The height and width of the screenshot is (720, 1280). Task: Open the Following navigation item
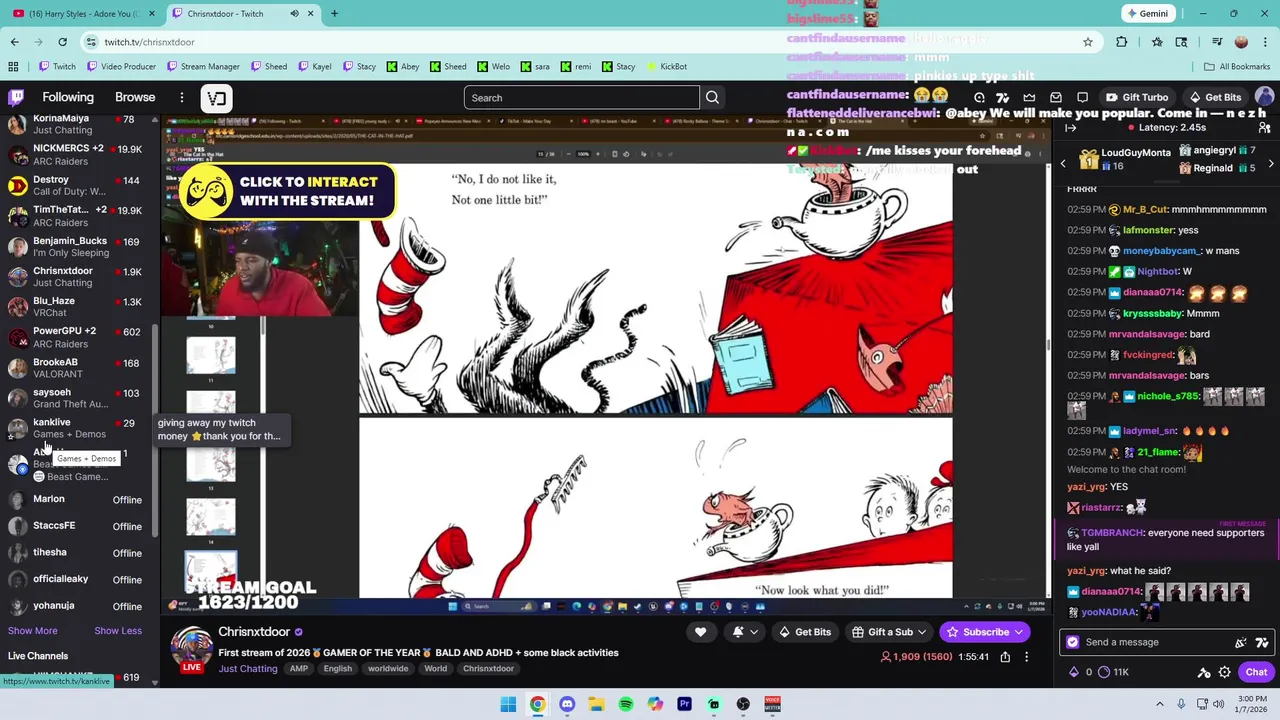68,97
